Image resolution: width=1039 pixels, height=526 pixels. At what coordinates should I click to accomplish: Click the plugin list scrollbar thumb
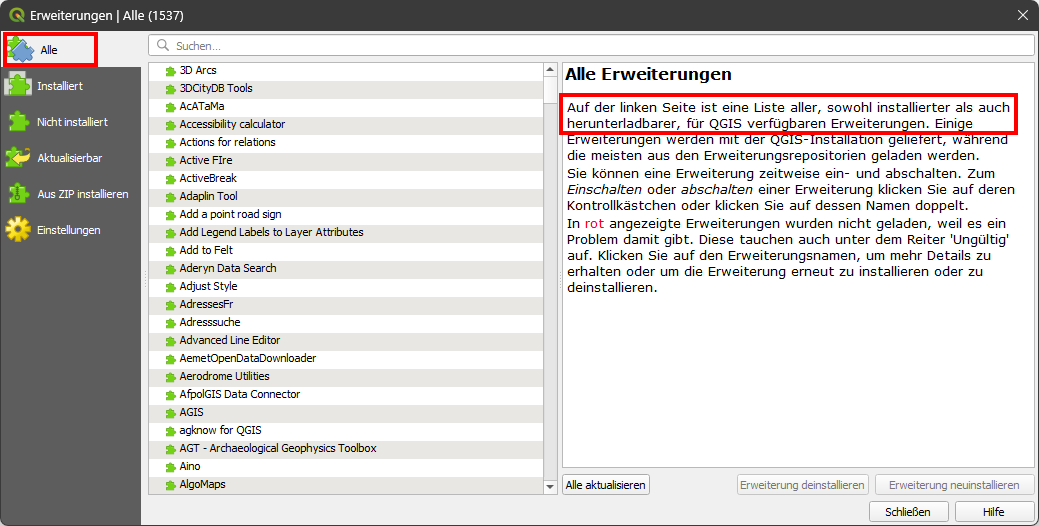[x=550, y=90]
